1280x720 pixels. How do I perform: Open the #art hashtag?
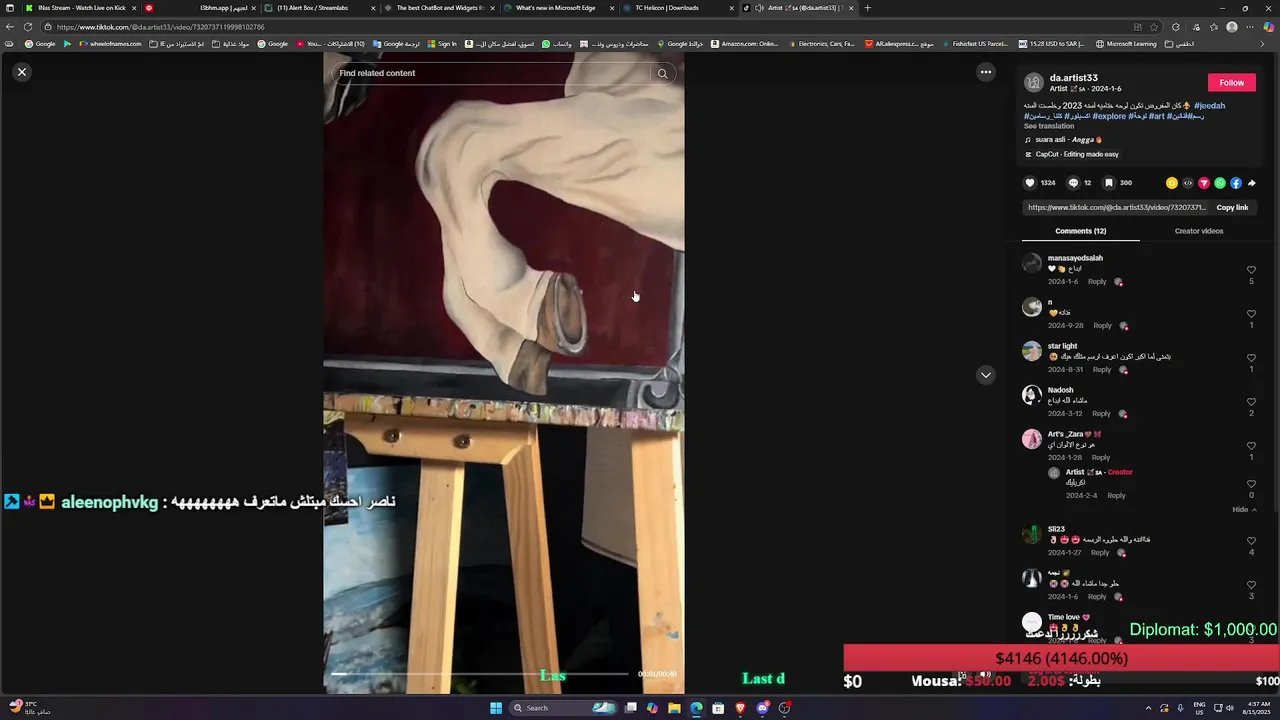coord(1156,116)
